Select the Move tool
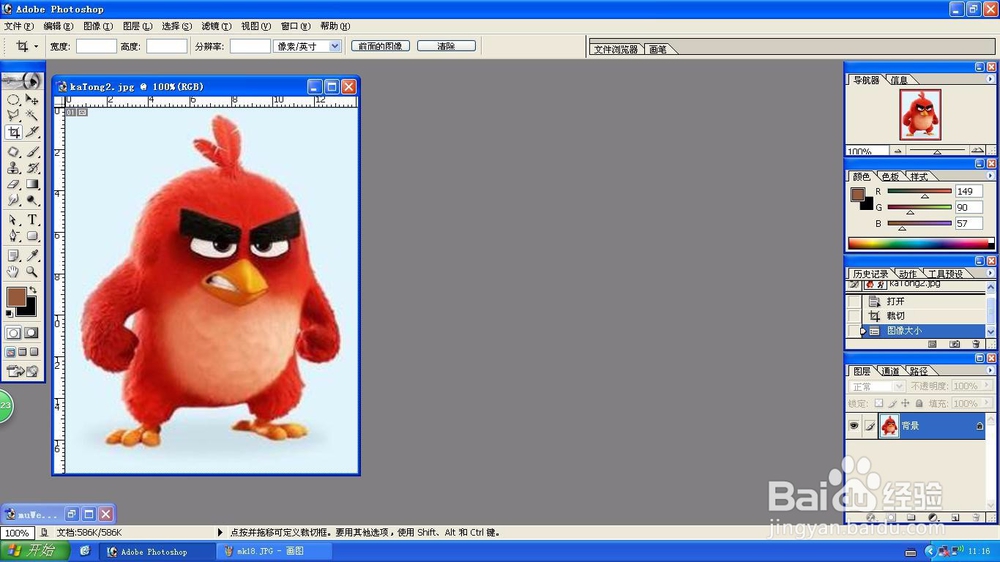Viewport: 1000px width, 562px height. click(32, 100)
